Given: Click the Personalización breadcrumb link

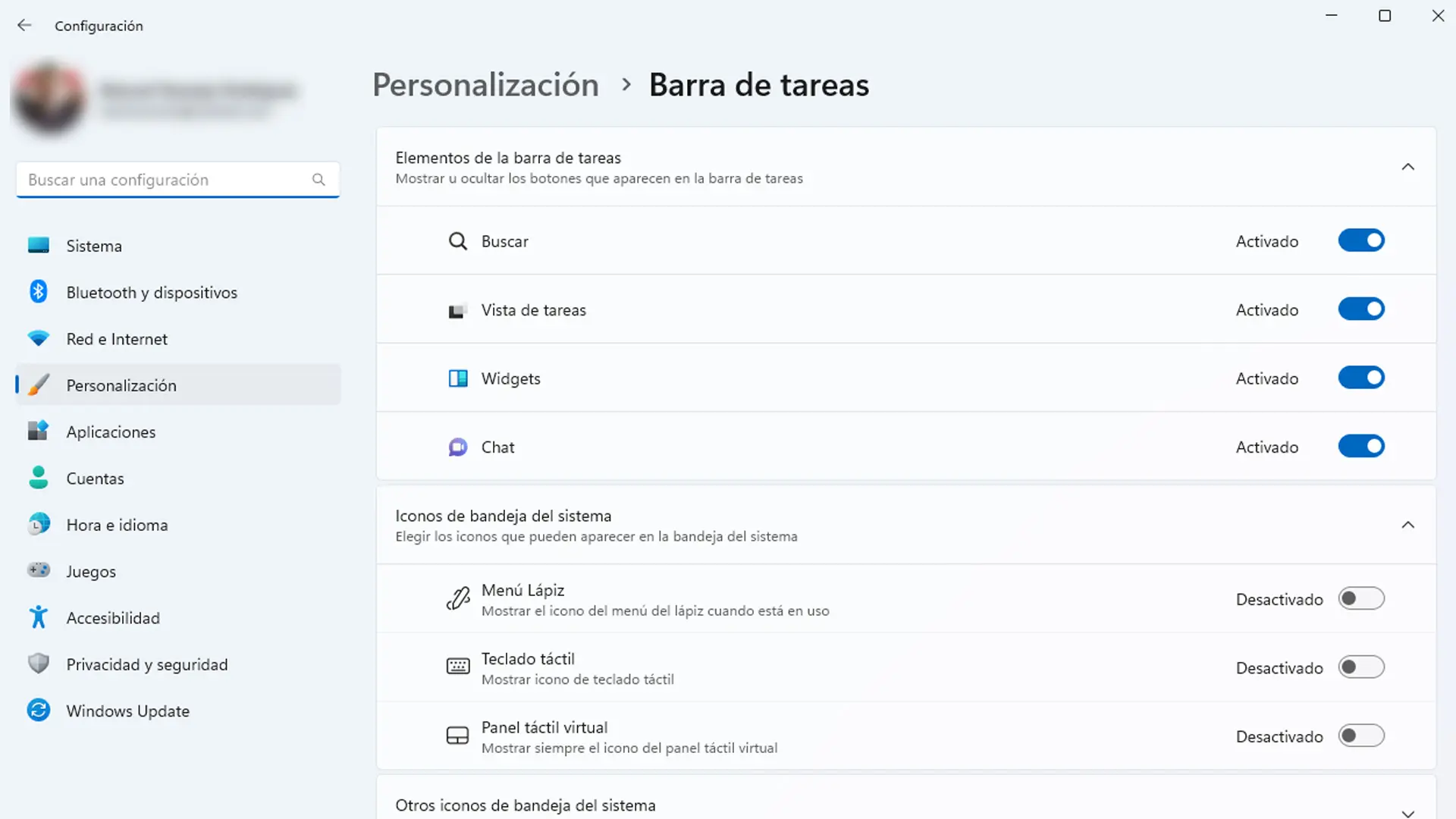Looking at the screenshot, I should point(485,85).
